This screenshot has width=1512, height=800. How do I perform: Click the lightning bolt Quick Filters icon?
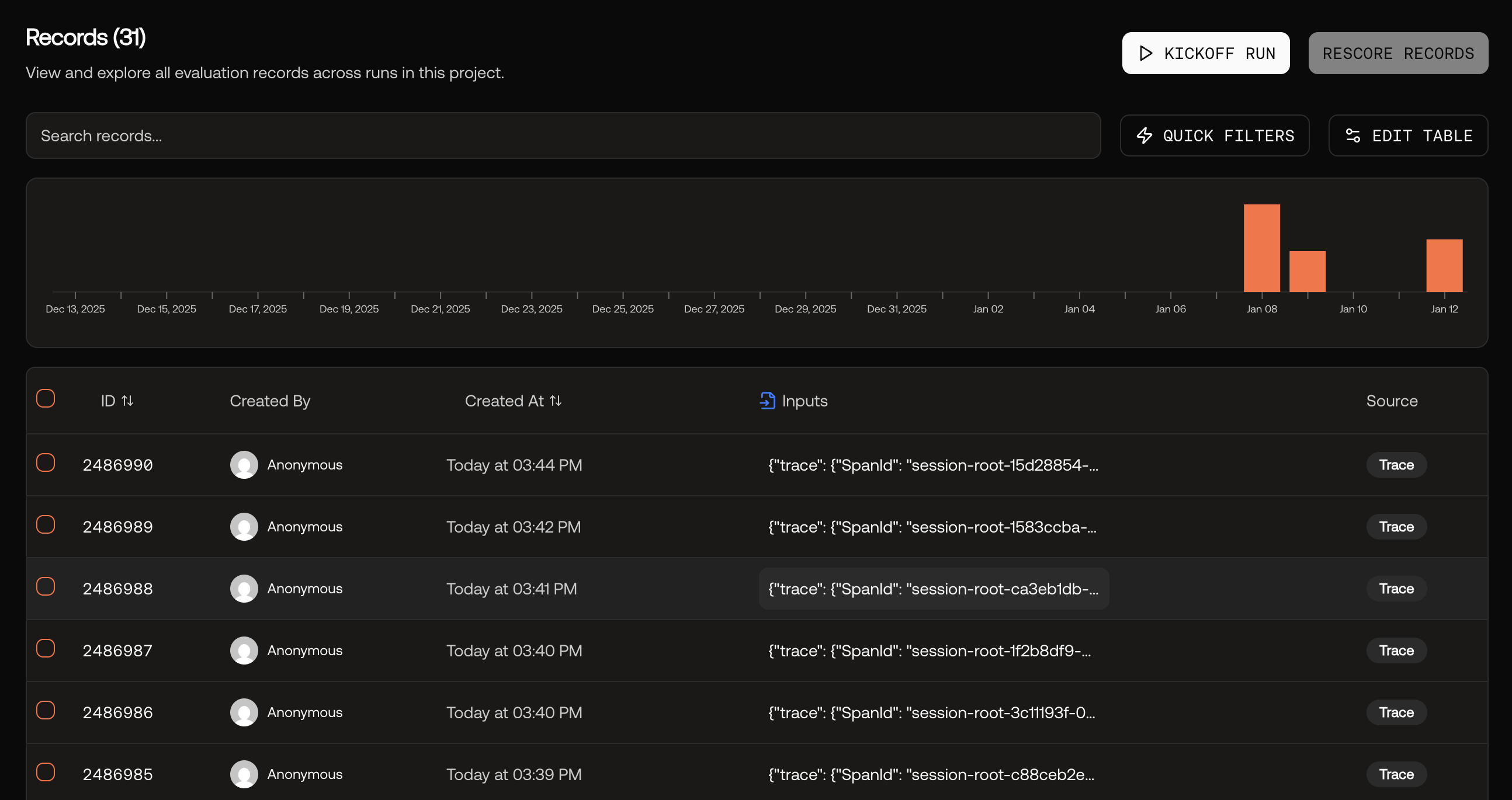1144,135
